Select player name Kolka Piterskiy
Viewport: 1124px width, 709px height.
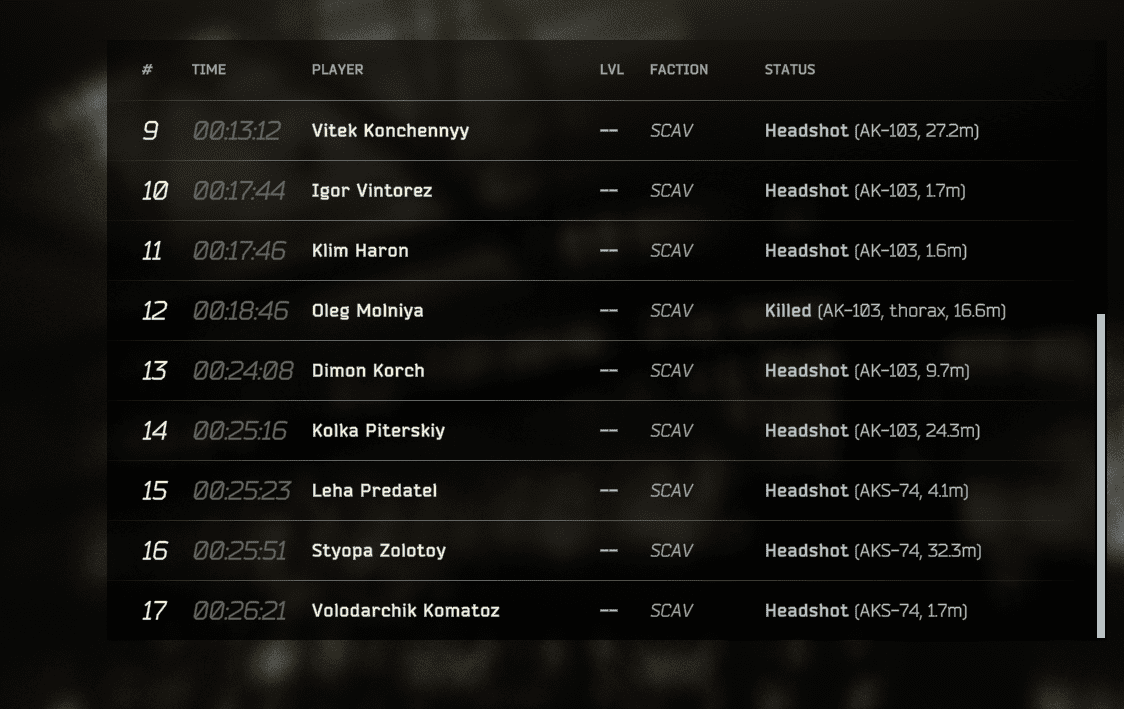click(378, 431)
